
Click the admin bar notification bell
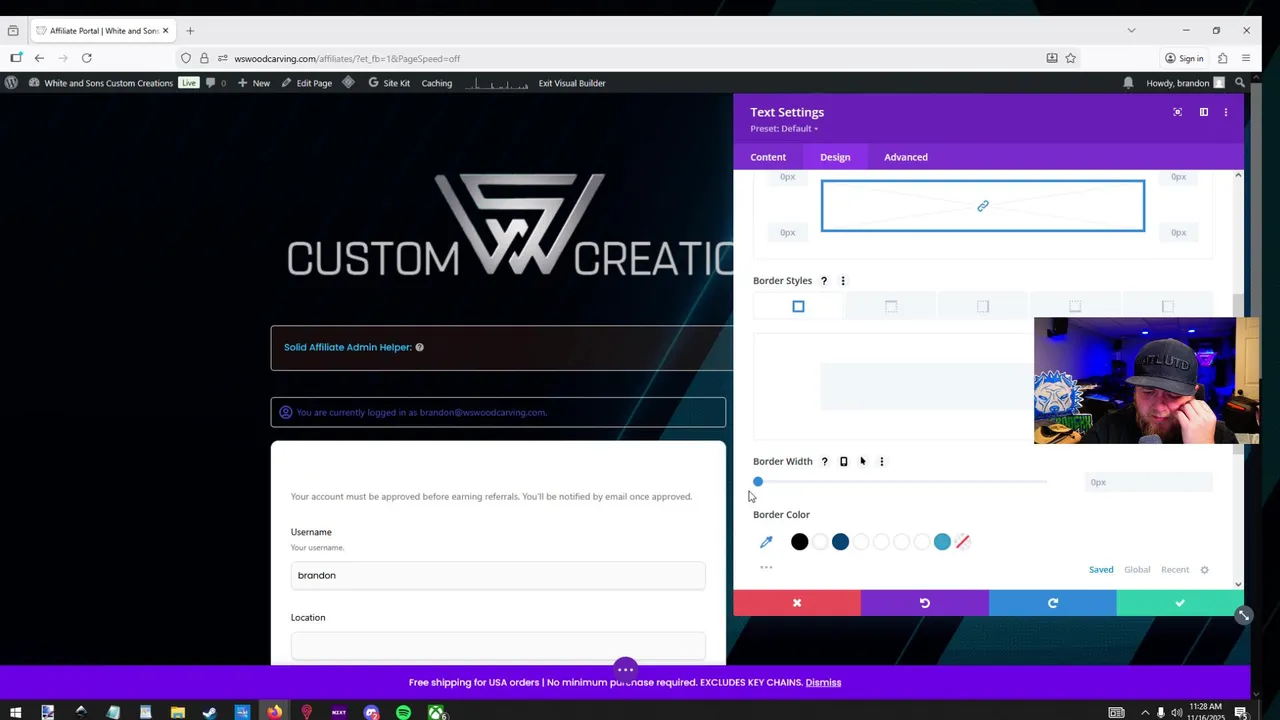[x=1129, y=83]
